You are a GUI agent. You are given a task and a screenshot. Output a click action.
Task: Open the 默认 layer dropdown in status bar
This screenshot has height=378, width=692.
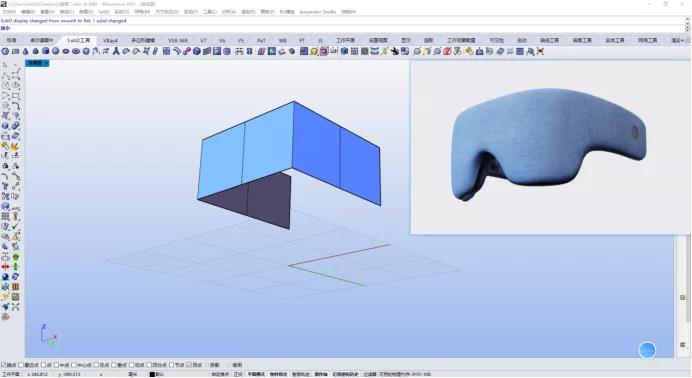click(x=157, y=374)
